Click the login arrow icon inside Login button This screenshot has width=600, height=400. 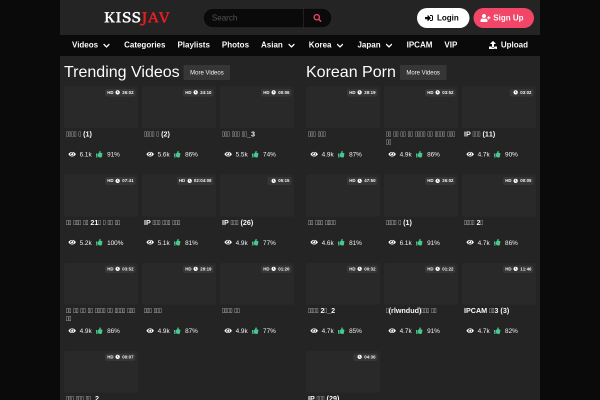tap(429, 18)
